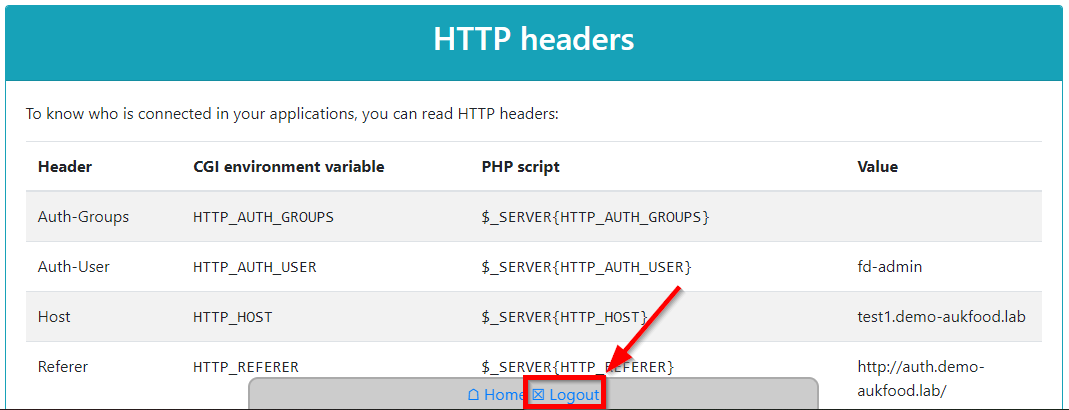Viewport: 1069px width, 410px height.
Task: Select the "$_SERVER{HTTP_HOST}" cell
Action: click(x=564, y=317)
